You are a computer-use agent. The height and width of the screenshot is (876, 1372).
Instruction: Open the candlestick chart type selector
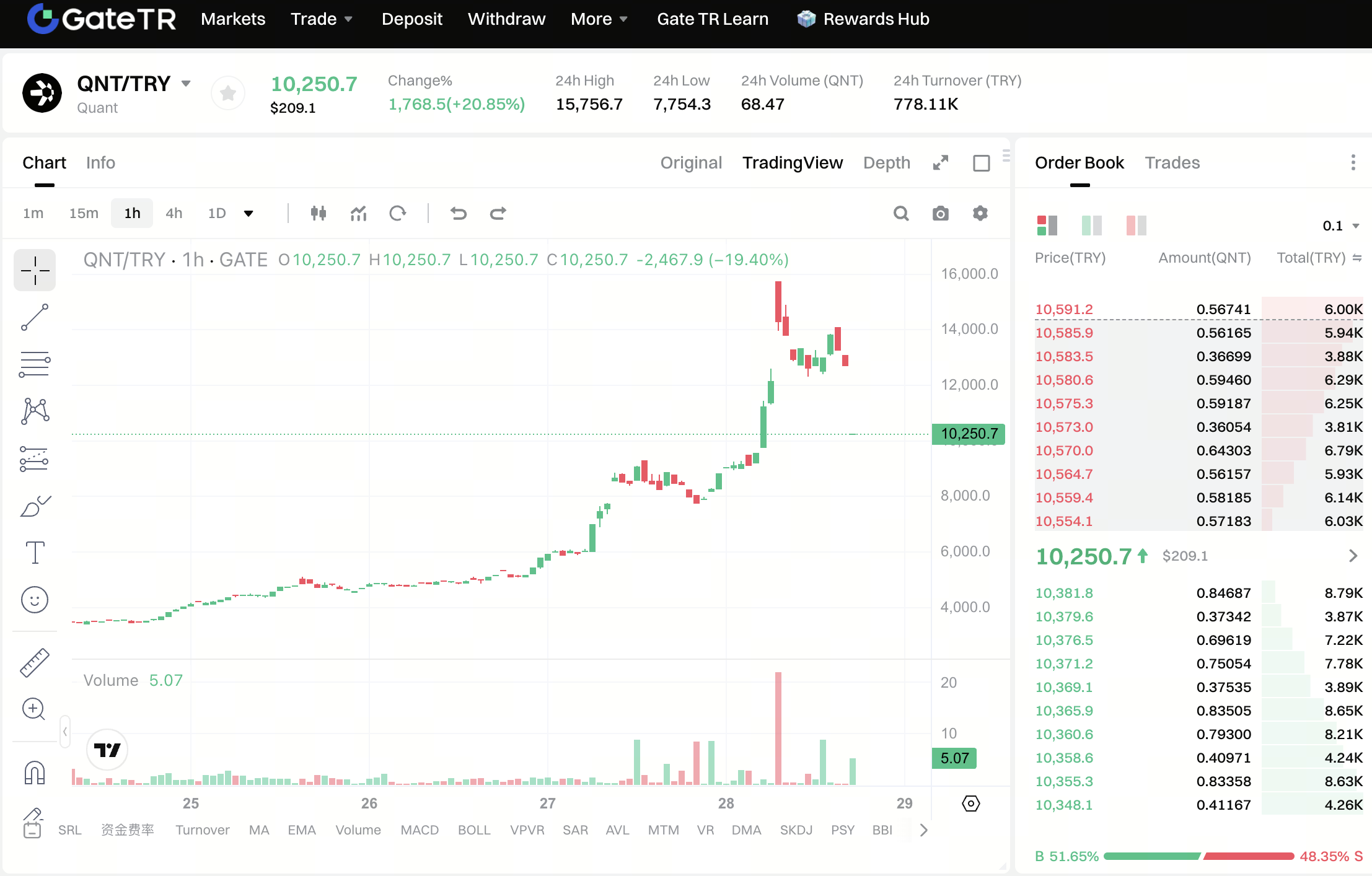319,213
